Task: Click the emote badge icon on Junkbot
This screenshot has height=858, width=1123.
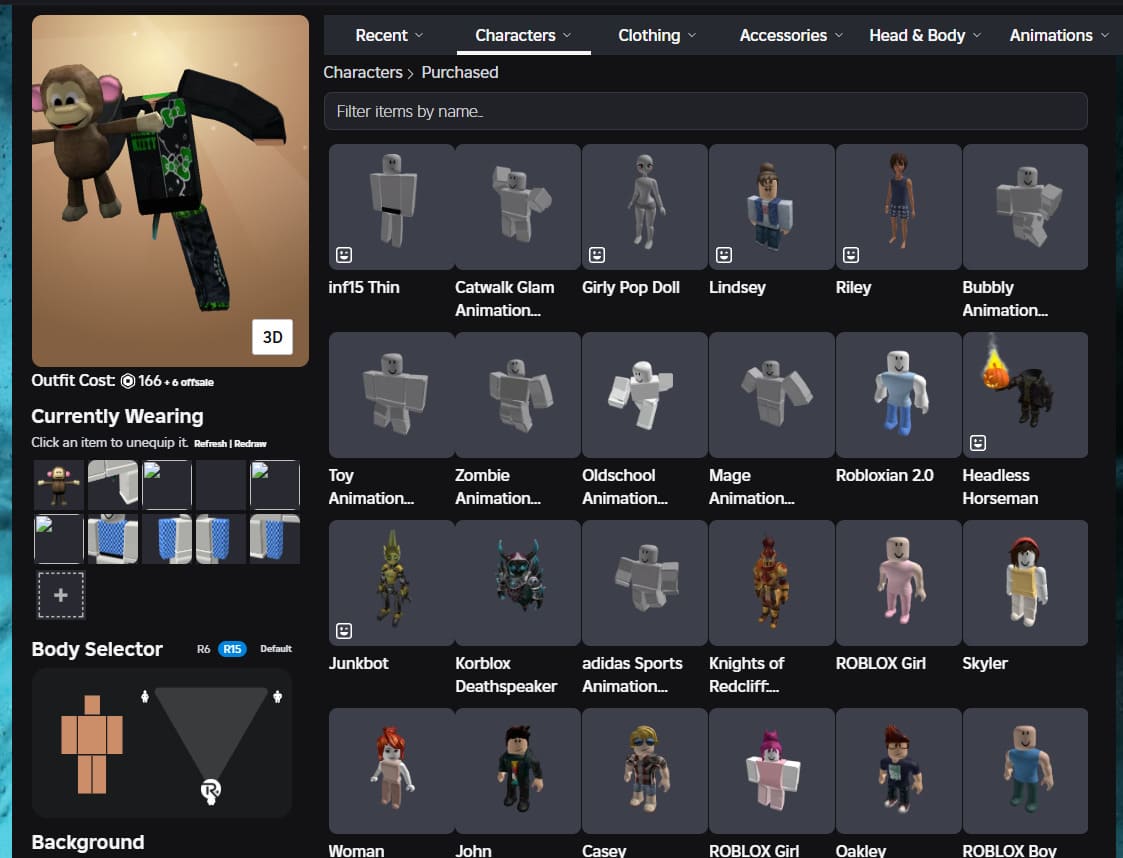Action: 344,631
